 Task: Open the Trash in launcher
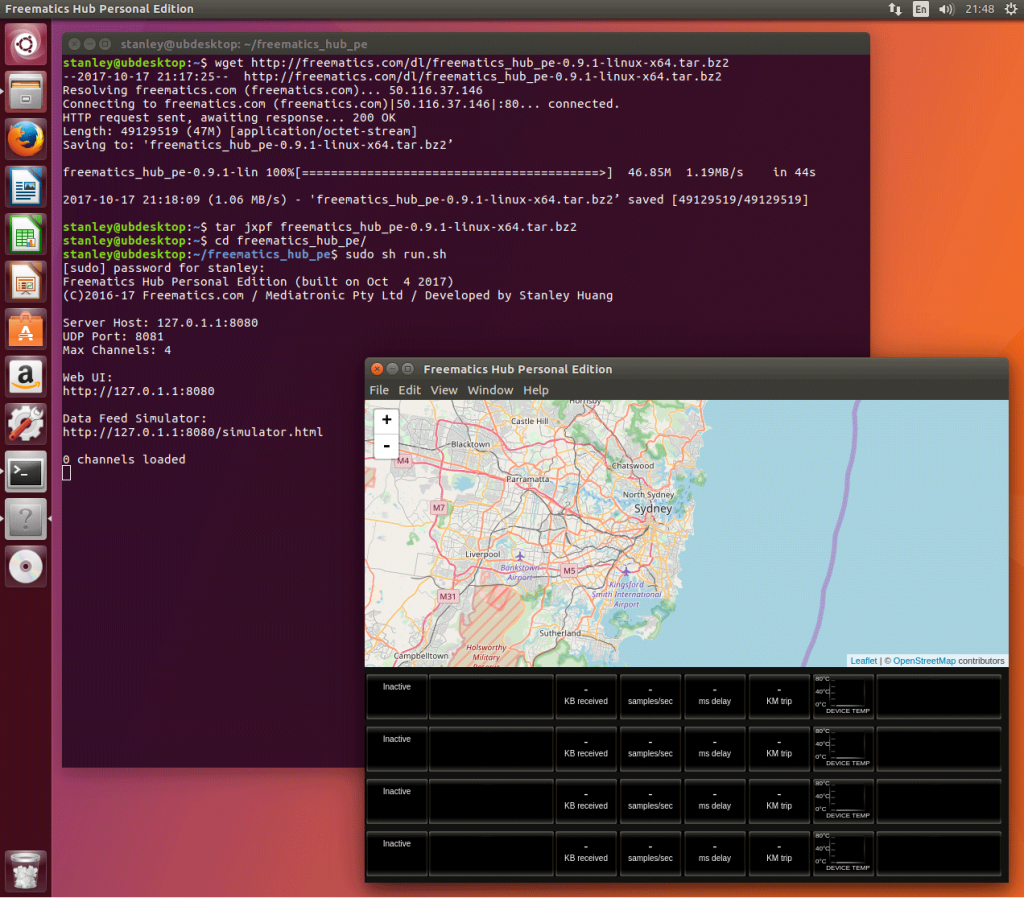[x=26, y=869]
